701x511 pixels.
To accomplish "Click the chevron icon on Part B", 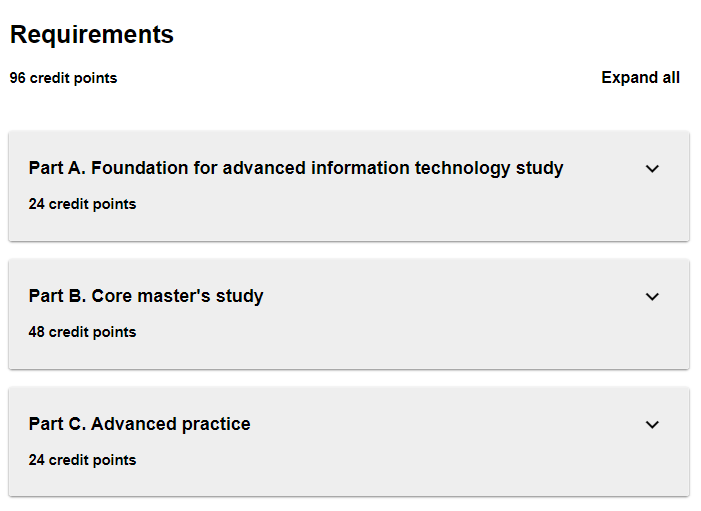I will tap(652, 297).
